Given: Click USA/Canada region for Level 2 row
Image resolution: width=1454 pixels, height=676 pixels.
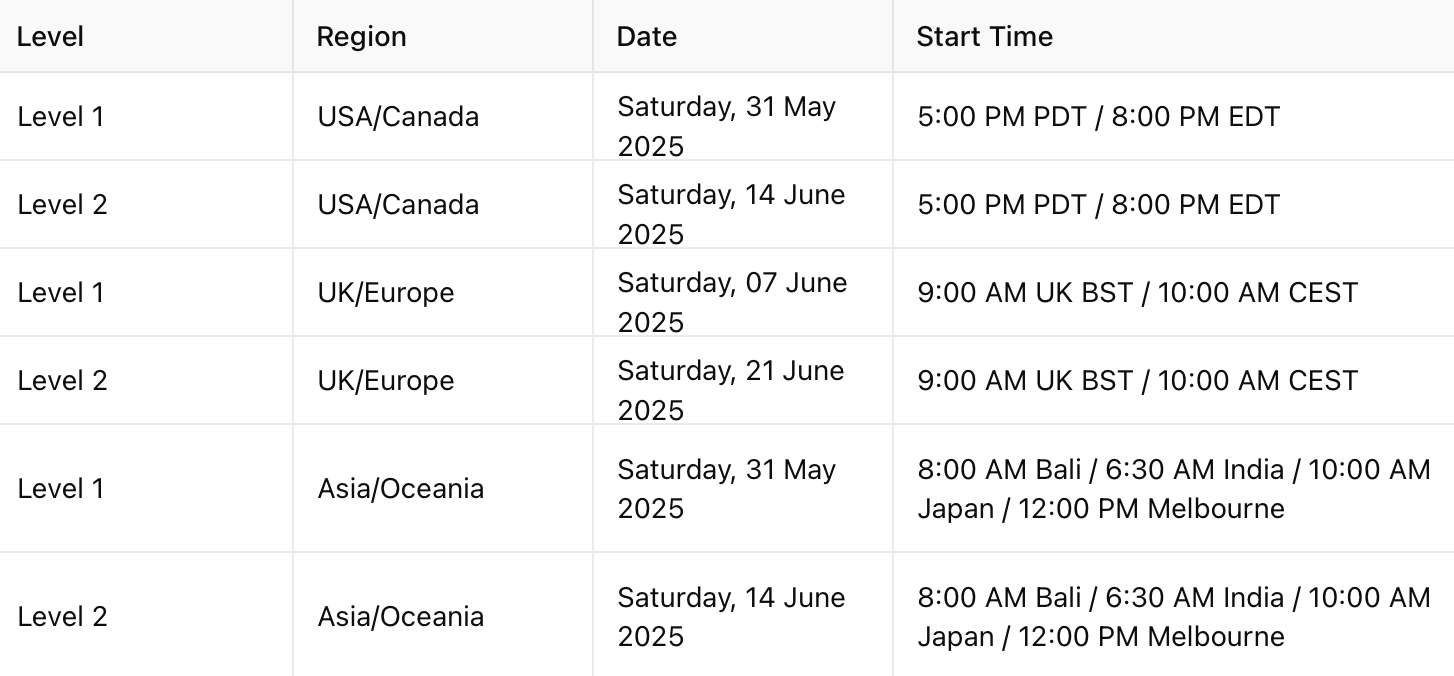Looking at the screenshot, I should [x=398, y=205].
